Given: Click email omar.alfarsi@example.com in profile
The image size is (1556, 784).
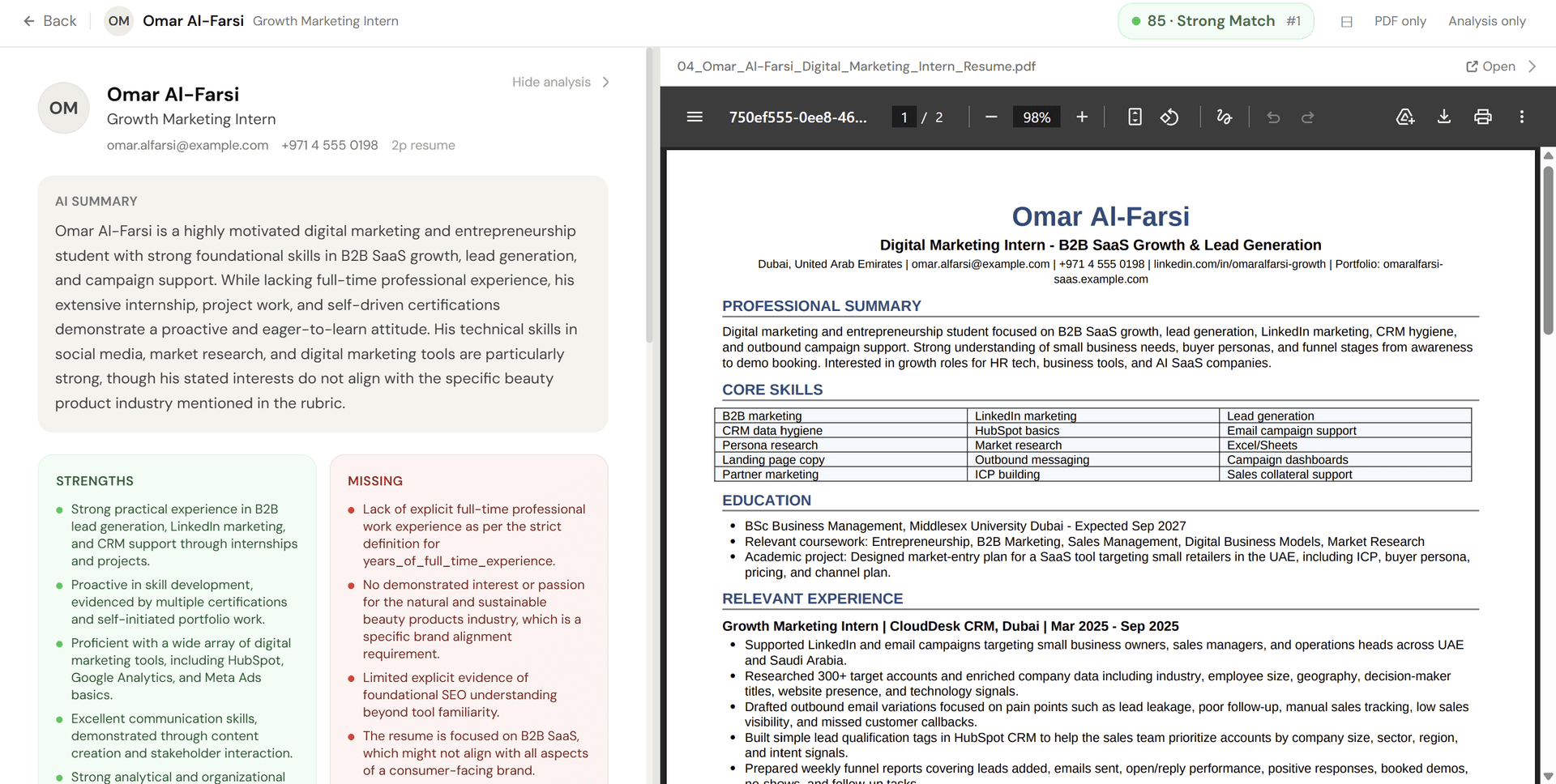Looking at the screenshot, I should click(187, 145).
